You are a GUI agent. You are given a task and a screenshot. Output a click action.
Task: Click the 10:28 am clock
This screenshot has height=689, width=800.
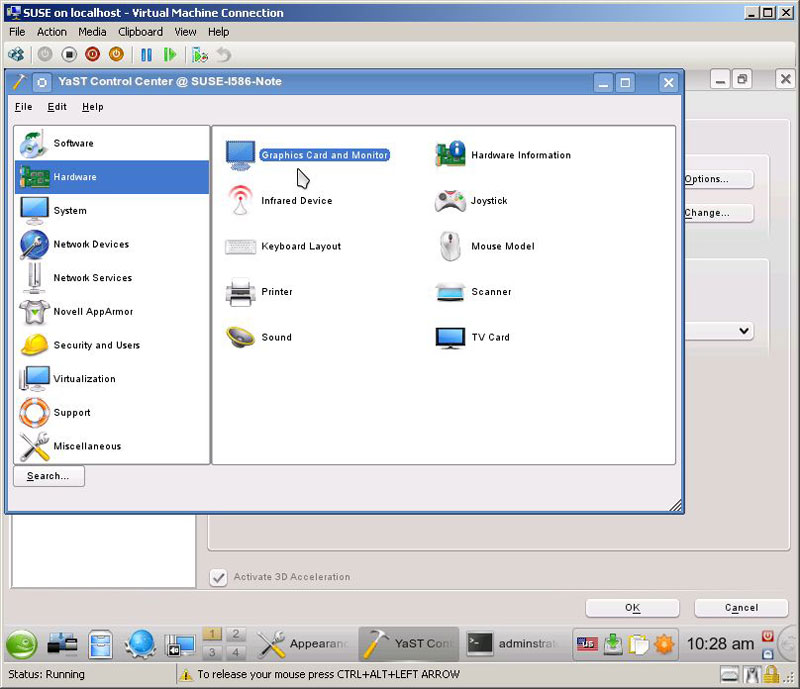[720, 644]
